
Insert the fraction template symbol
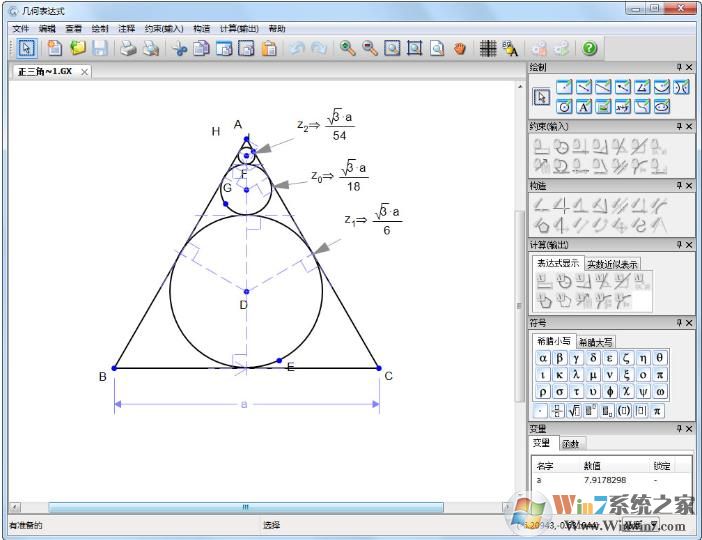point(557,411)
